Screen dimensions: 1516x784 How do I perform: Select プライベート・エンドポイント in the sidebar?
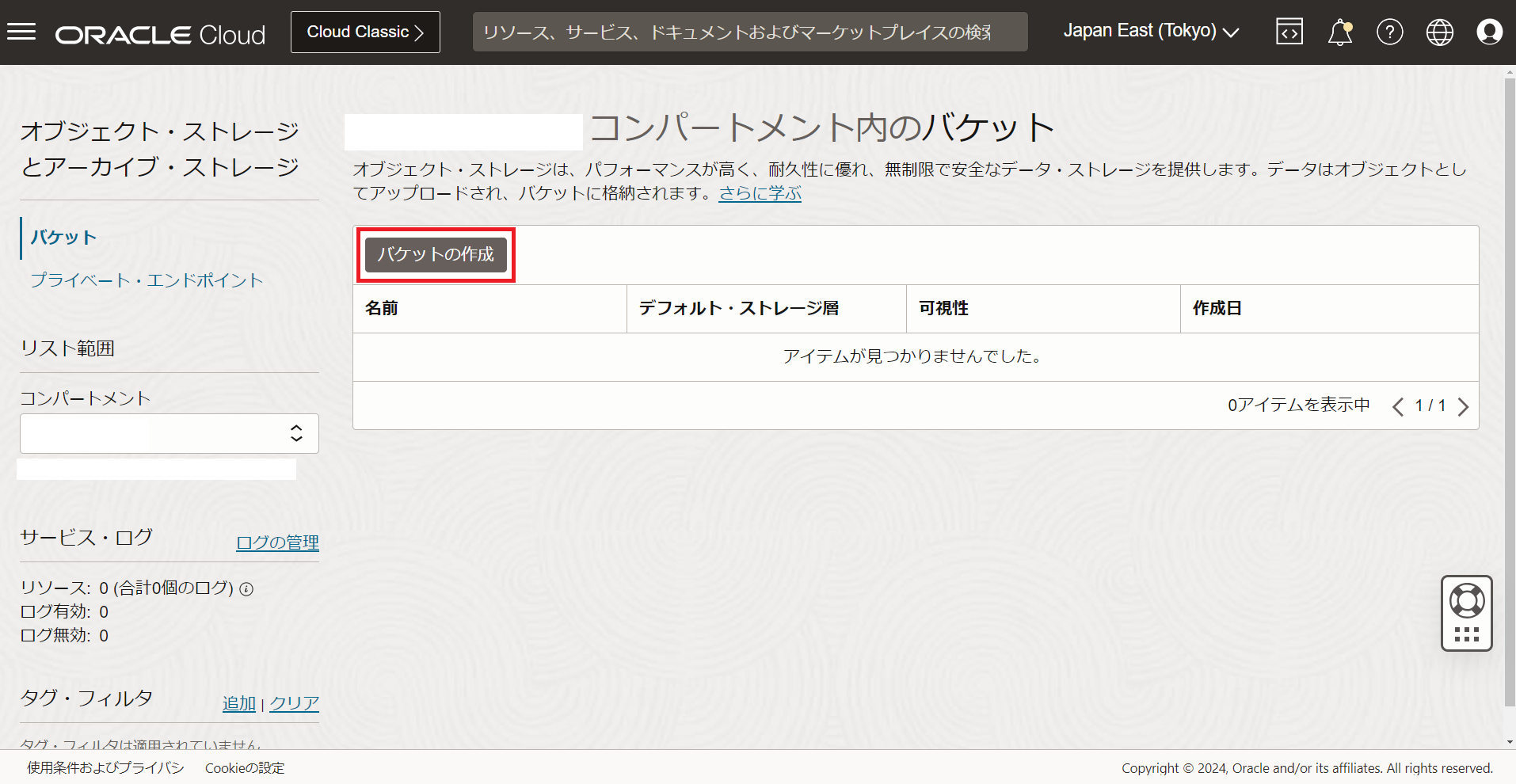tap(147, 280)
